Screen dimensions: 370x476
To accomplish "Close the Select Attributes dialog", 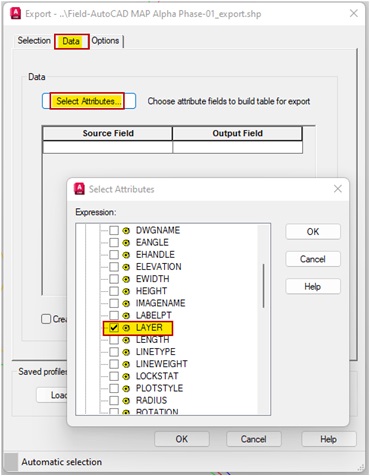I will pyautogui.click(x=338, y=189).
